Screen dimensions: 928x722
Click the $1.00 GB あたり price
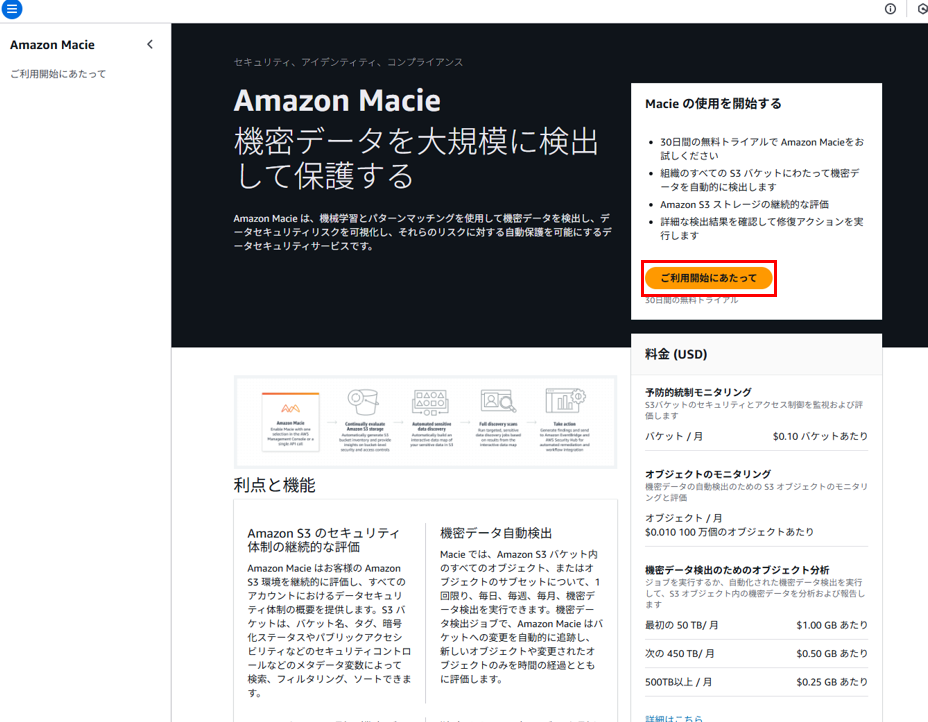[832, 625]
